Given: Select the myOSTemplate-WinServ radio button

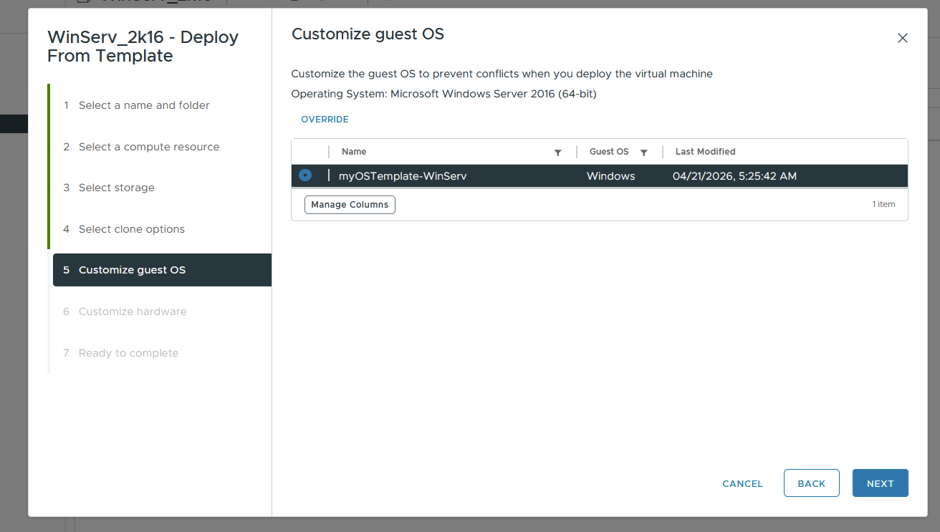Looking at the screenshot, I should [x=305, y=175].
